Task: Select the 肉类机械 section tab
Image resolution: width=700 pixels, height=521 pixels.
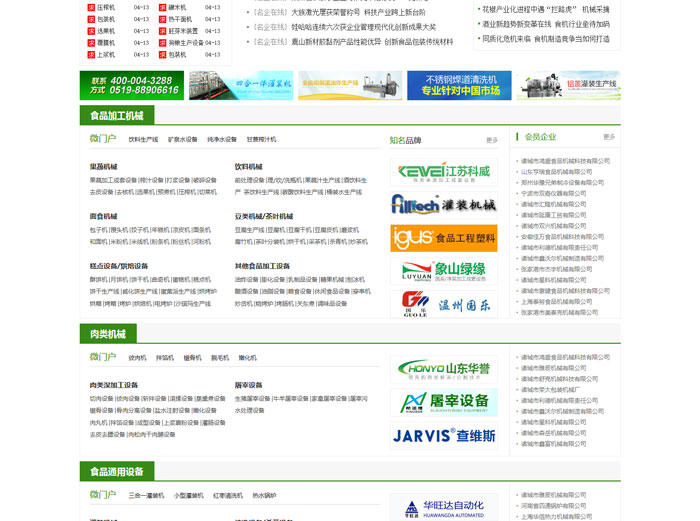Action: coord(109,334)
